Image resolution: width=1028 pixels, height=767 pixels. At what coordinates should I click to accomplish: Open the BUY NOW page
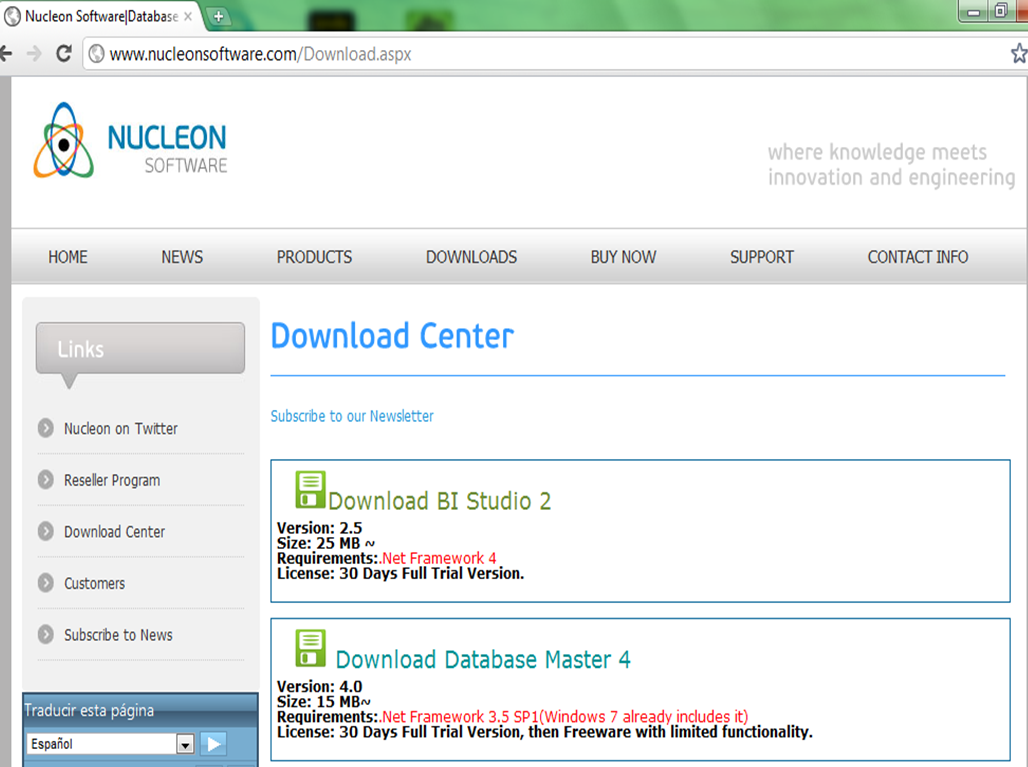(623, 257)
